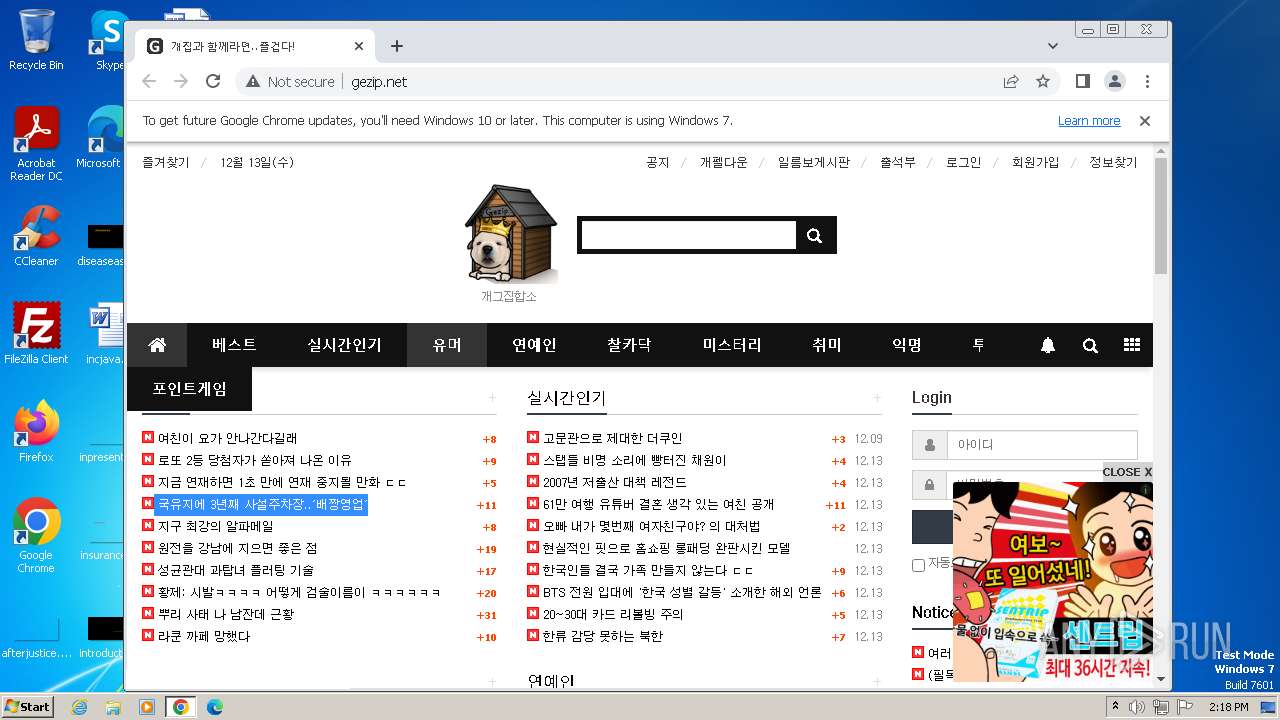1280x720 pixels.
Task: Expand 포인트게임 section with plus
Action: pos(491,398)
